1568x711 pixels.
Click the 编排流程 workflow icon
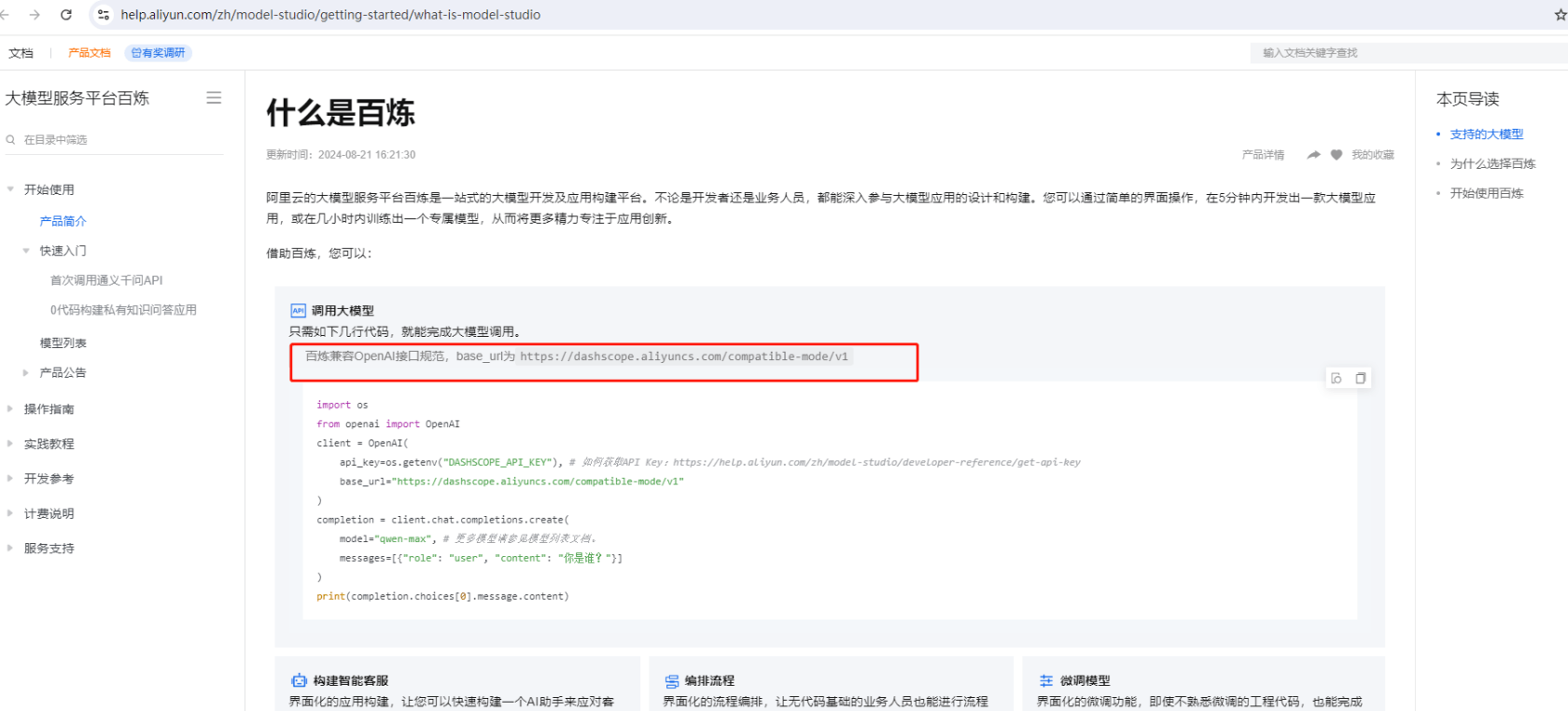[672, 681]
